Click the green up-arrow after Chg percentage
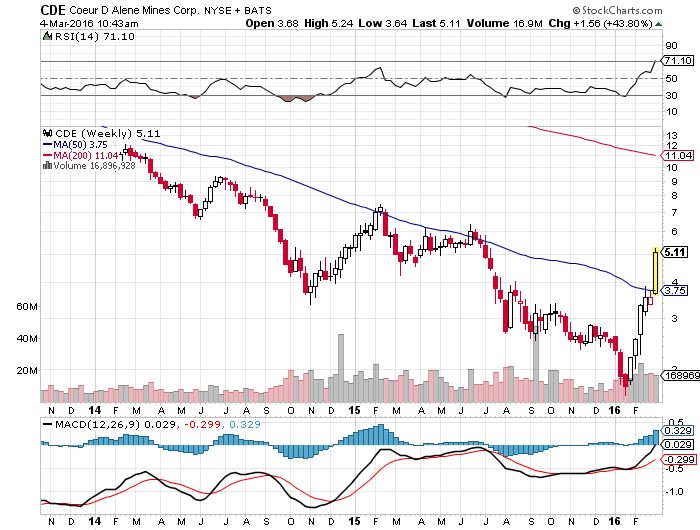Screen dimensions: 700x530 (658, 24)
